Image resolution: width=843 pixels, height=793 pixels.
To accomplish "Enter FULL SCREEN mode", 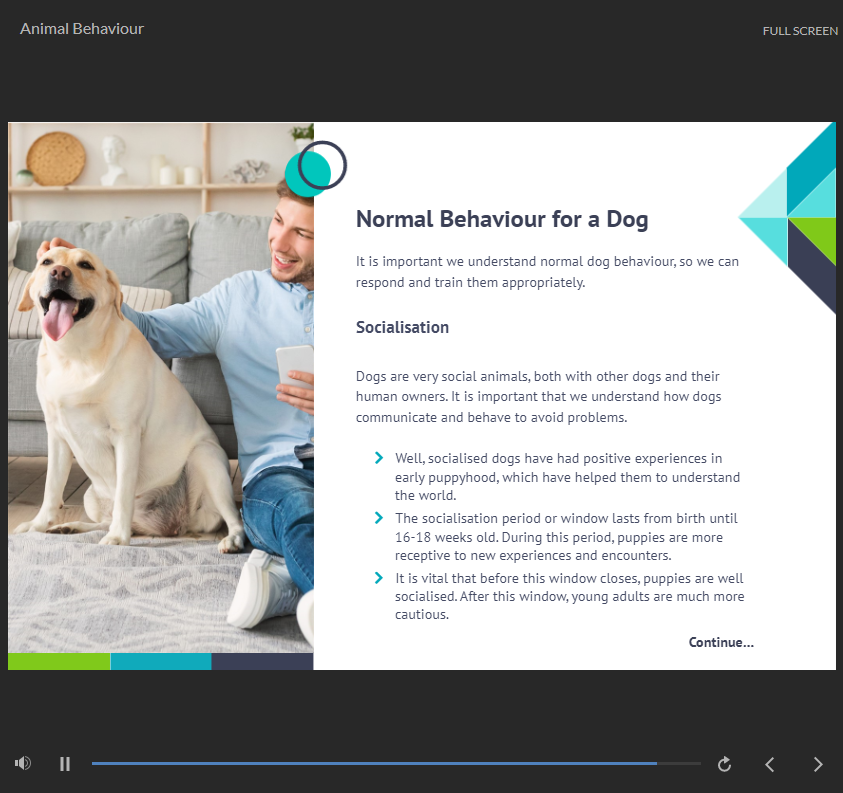I will (800, 31).
